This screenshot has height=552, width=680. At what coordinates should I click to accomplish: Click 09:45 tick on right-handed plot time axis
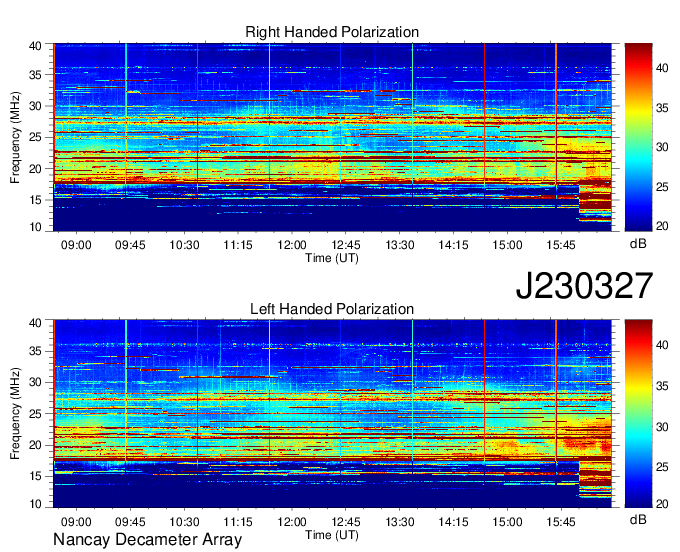[x=130, y=245]
